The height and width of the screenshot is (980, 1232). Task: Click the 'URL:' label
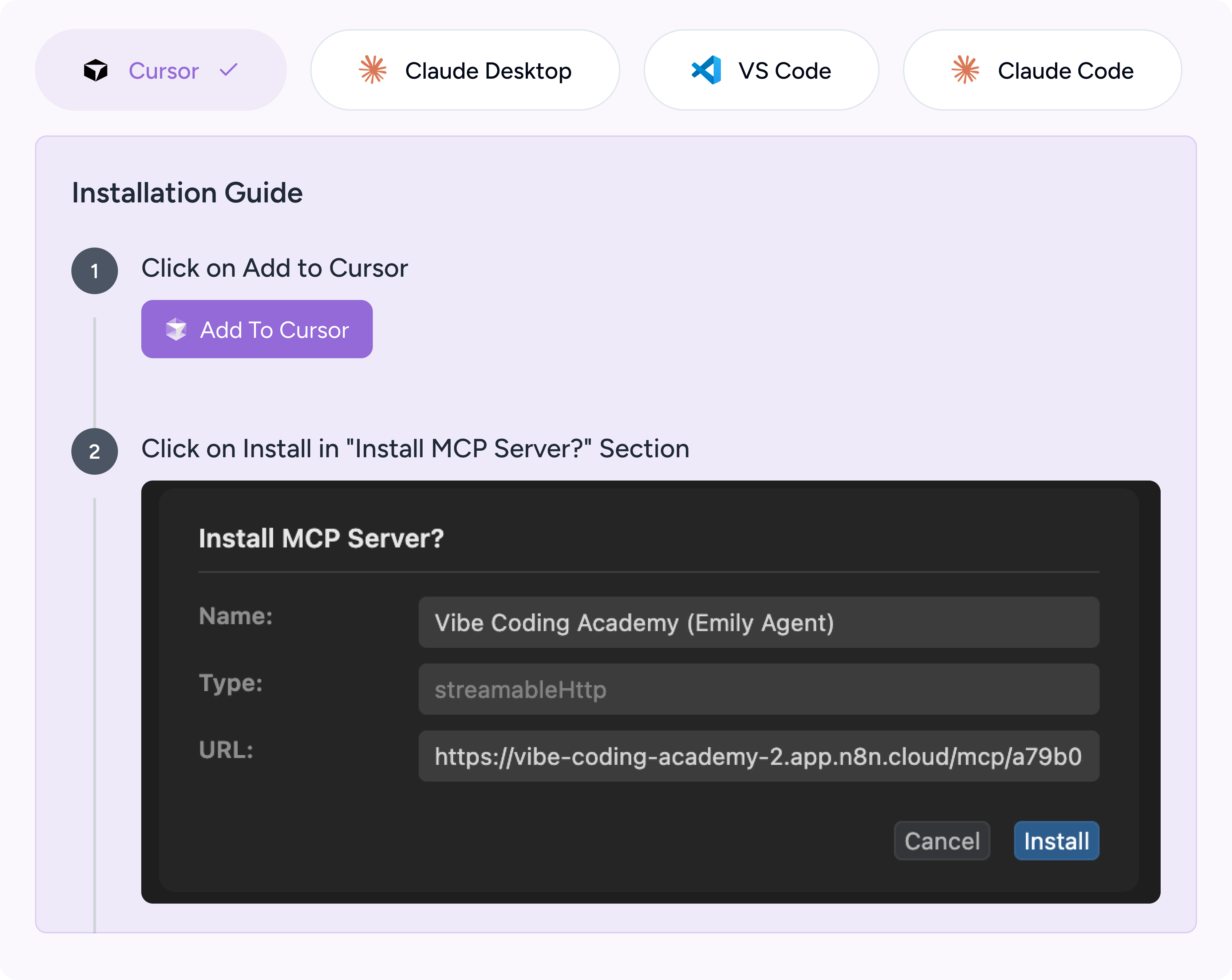point(226,750)
